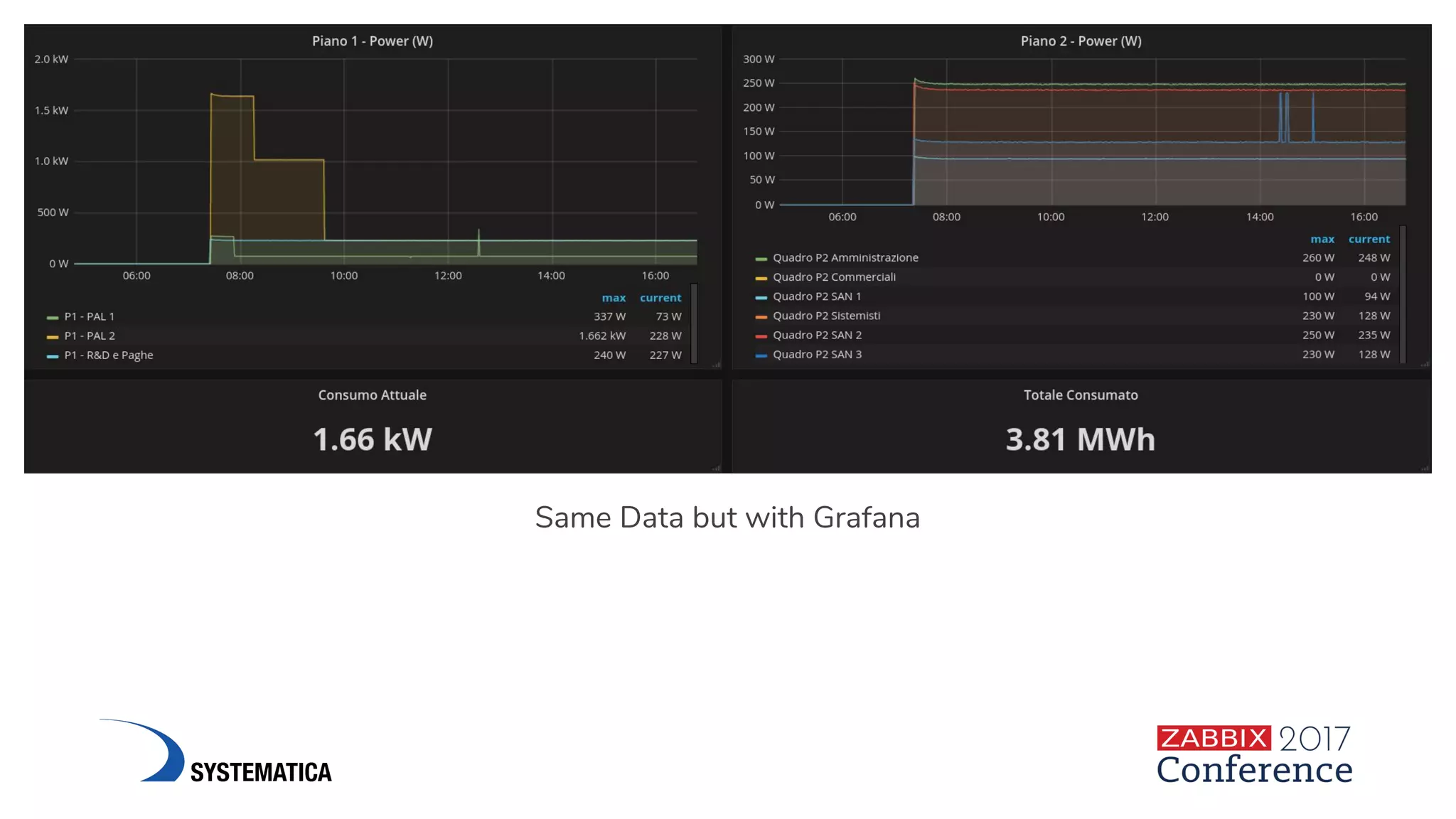Click the yellow P1 - PAL 2 color swatch
This screenshot has width=1456, height=819.
pyautogui.click(x=53, y=336)
